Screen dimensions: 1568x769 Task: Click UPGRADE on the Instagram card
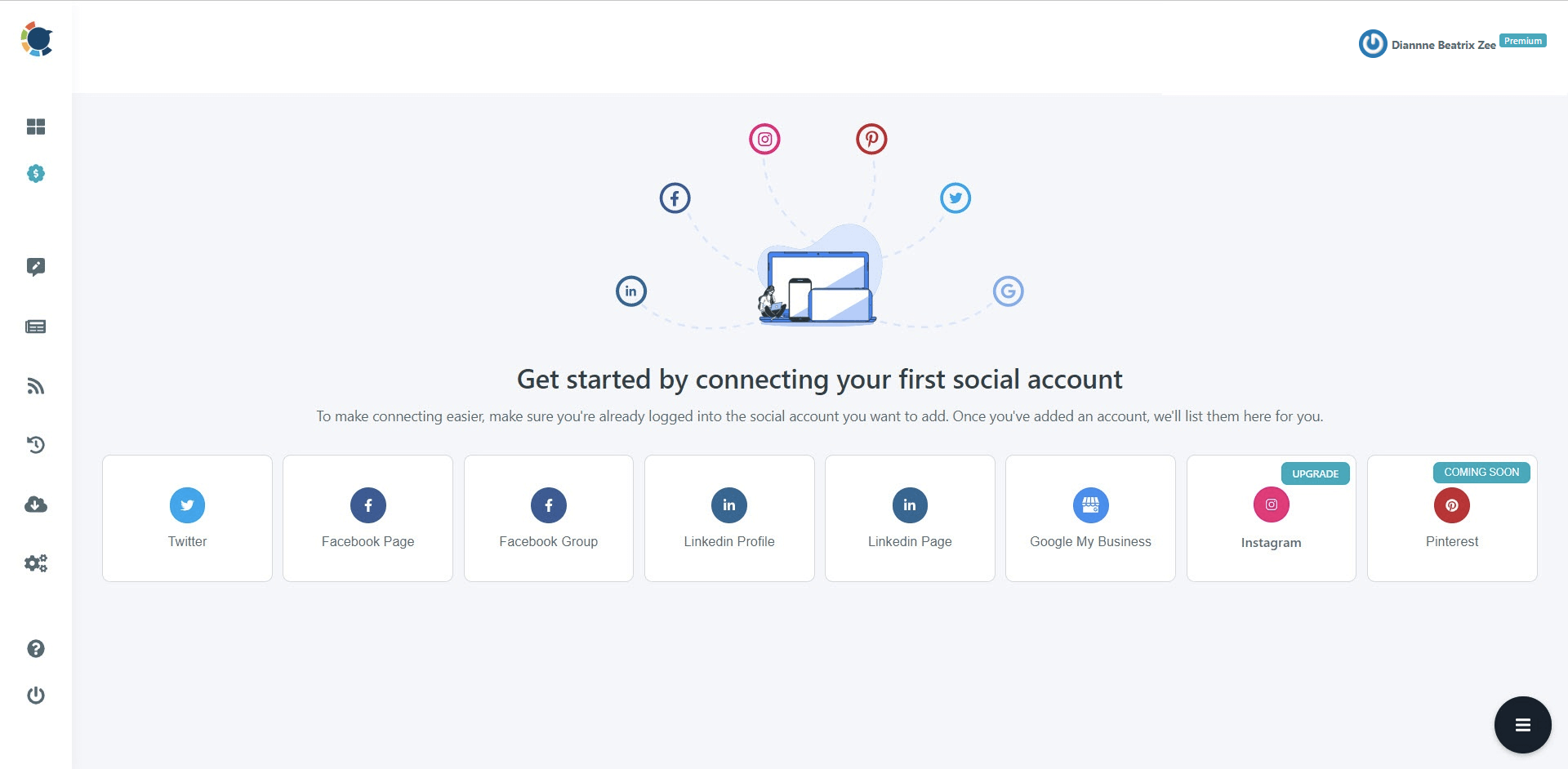point(1316,473)
